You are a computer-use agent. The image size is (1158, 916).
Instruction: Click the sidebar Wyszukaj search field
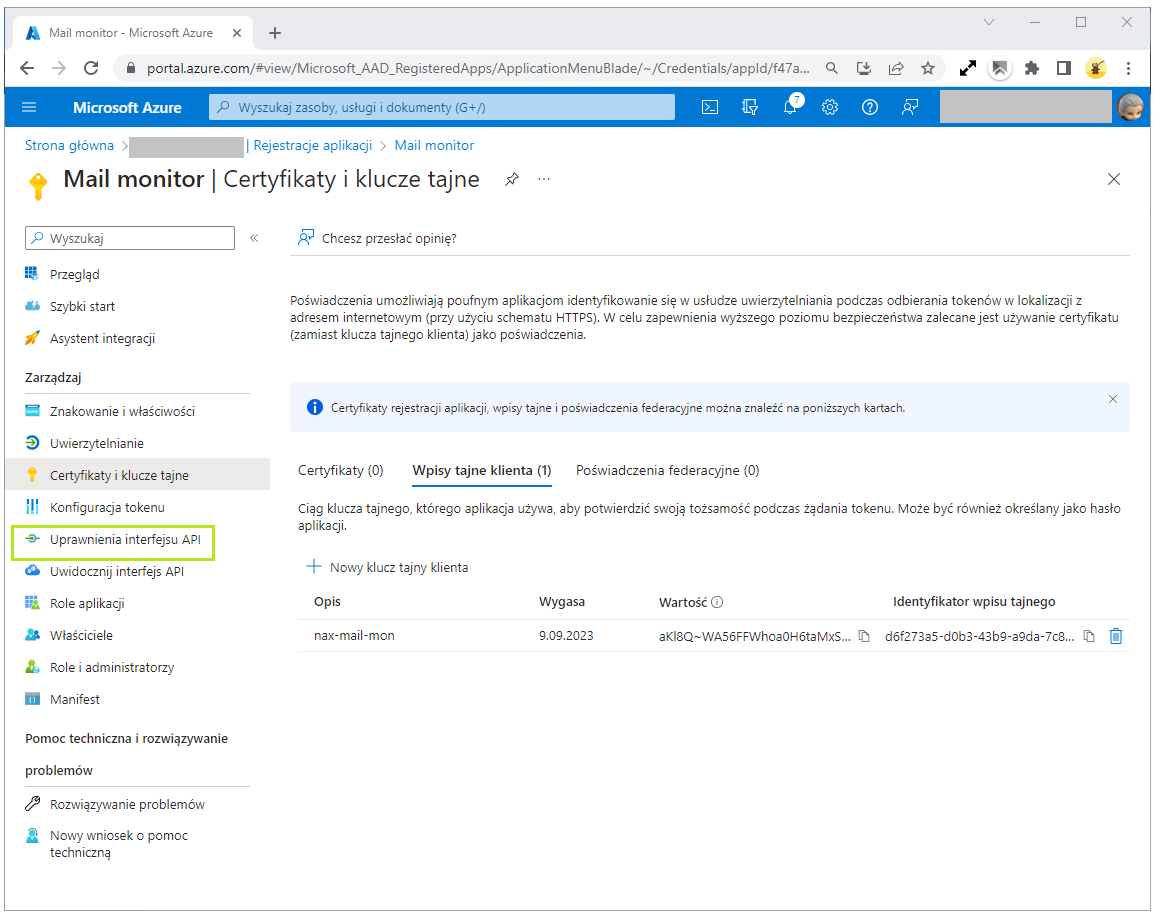(x=130, y=238)
